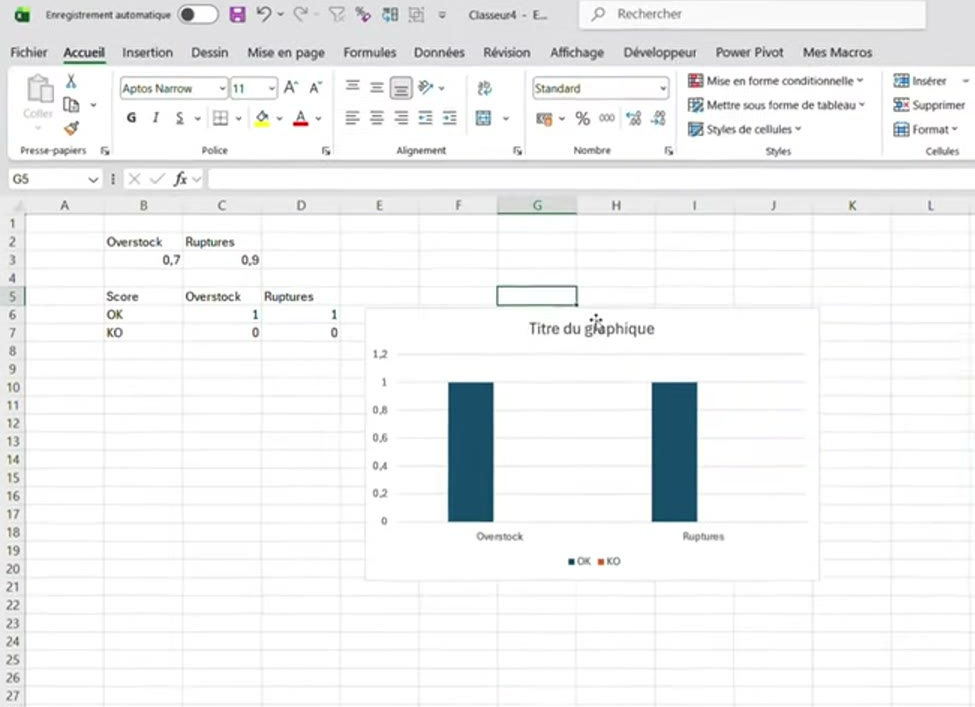Click the Wrap Text icon
This screenshot has width=975, height=707.
[x=484, y=88]
